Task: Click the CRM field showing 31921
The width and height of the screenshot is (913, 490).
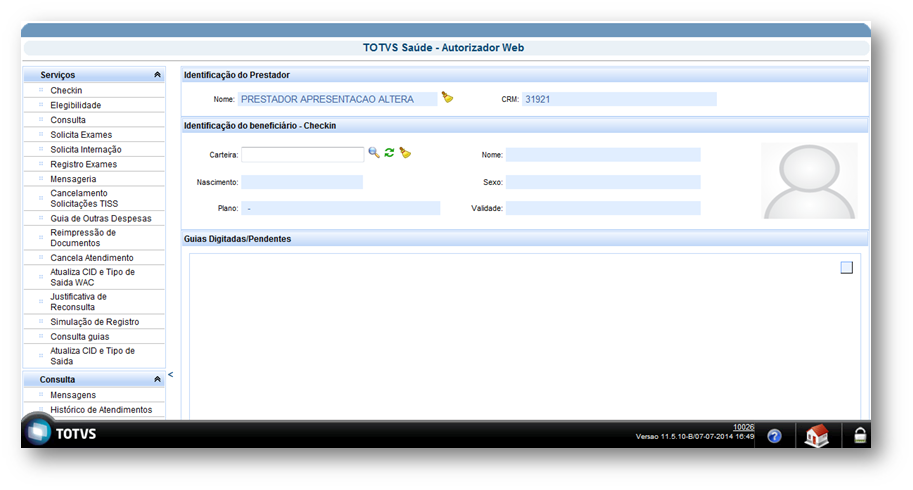Action: pos(619,100)
